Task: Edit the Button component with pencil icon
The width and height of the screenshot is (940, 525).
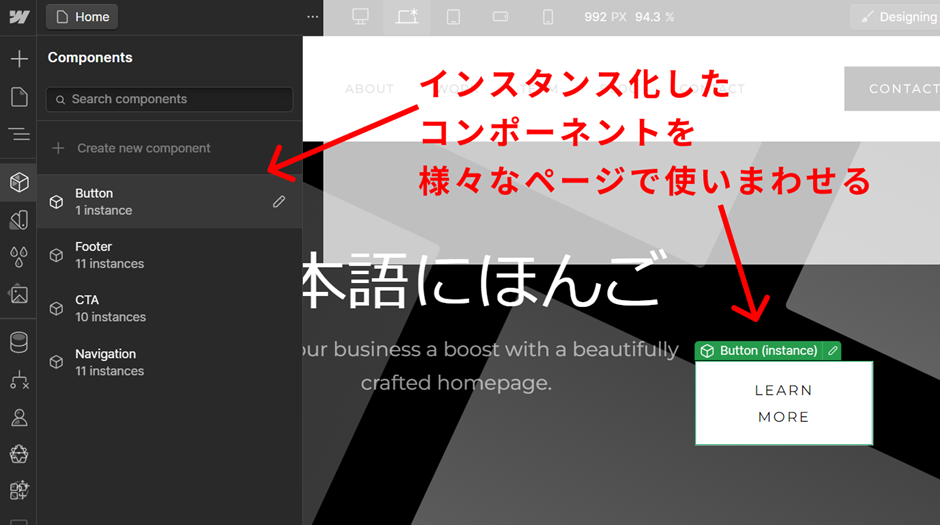Action: 279,202
